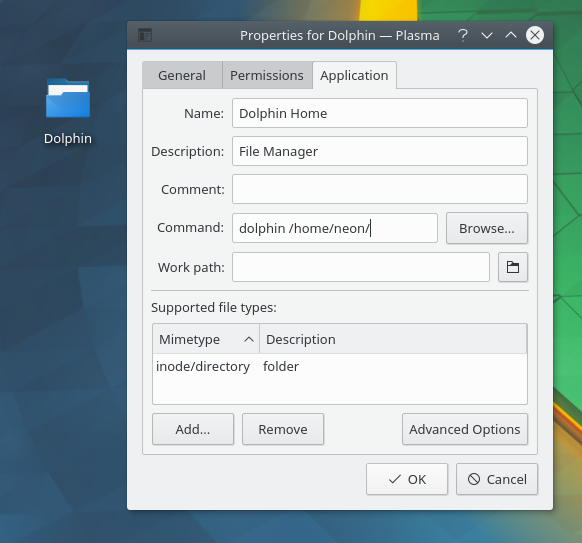The width and height of the screenshot is (582, 543).
Task: Confirm with the OK button
Action: [x=407, y=479]
